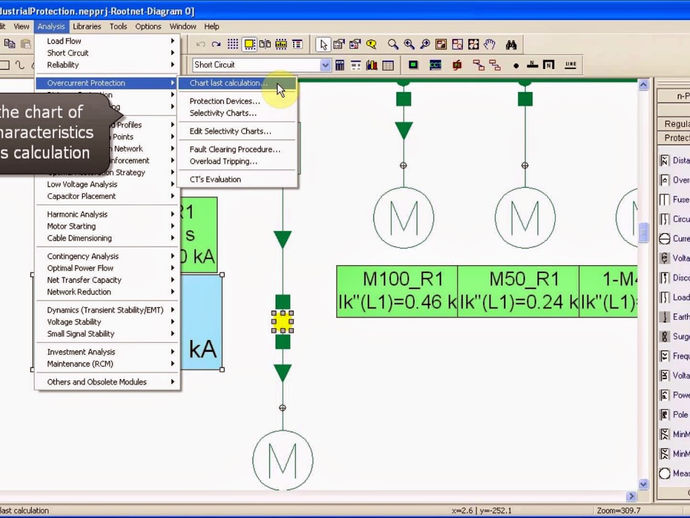Click the zoom out magnifier icon
The image size is (690, 518).
pyautogui.click(x=425, y=44)
